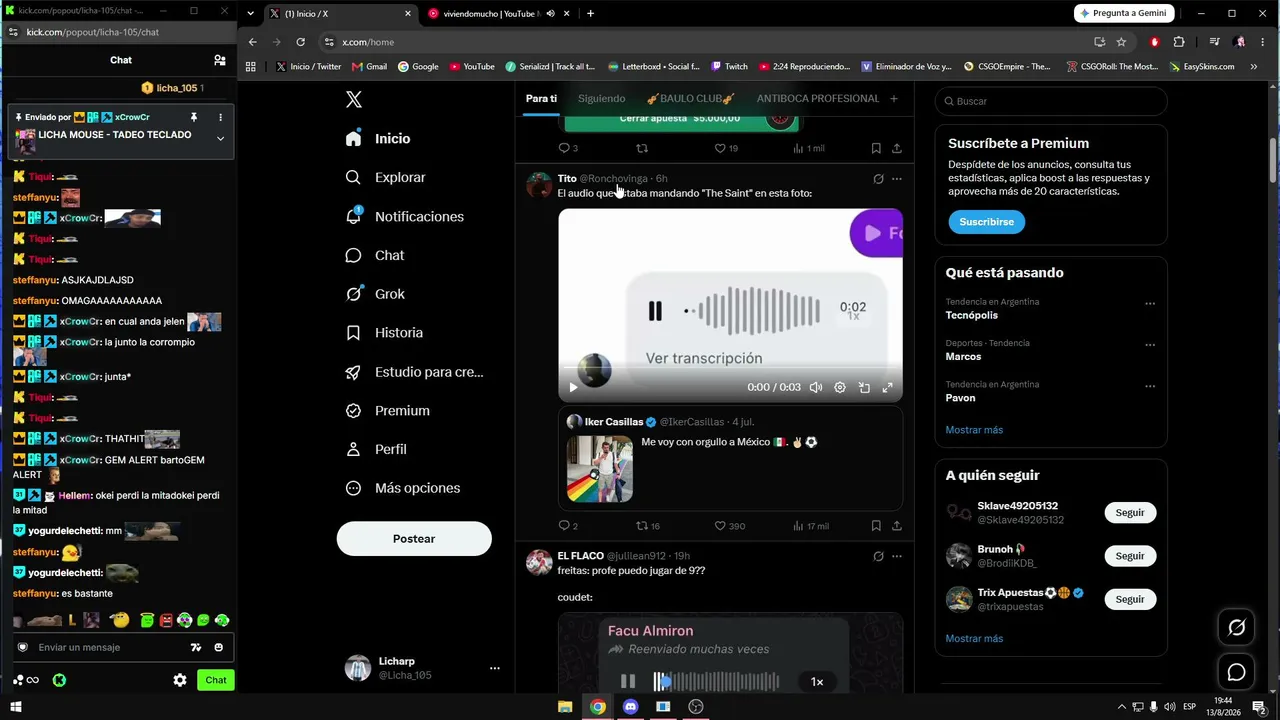The width and height of the screenshot is (1280, 720).
Task: Open video settings gear in Tito's tweet
Action: (840, 388)
